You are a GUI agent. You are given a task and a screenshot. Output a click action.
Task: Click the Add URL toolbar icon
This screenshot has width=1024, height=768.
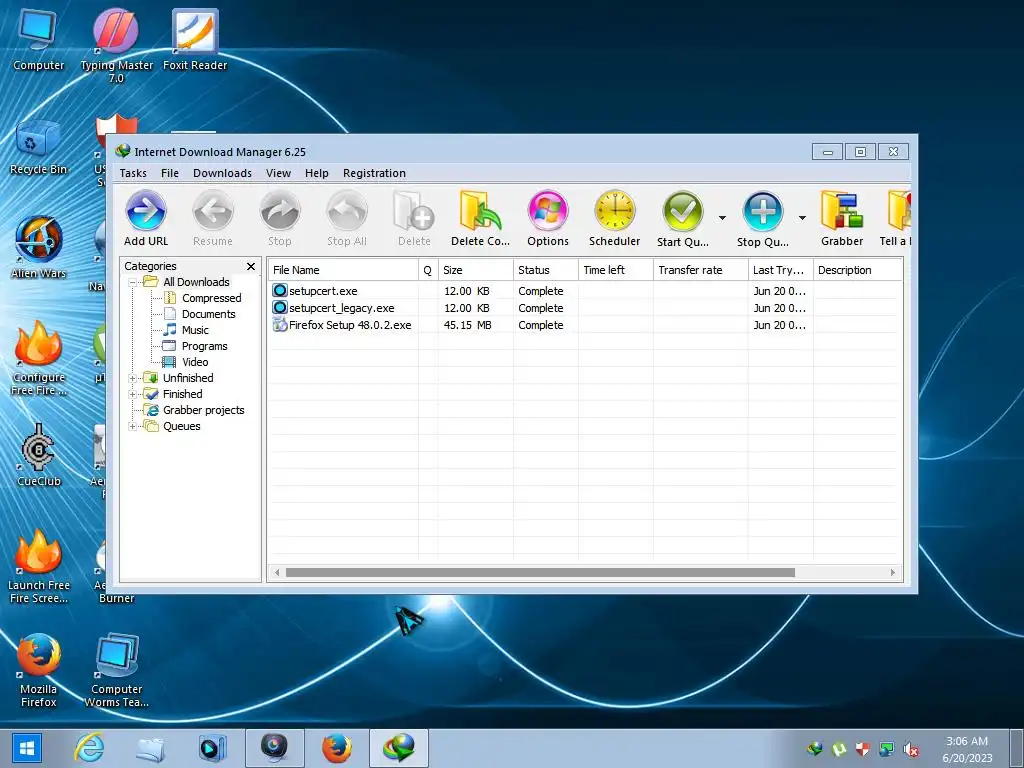146,219
